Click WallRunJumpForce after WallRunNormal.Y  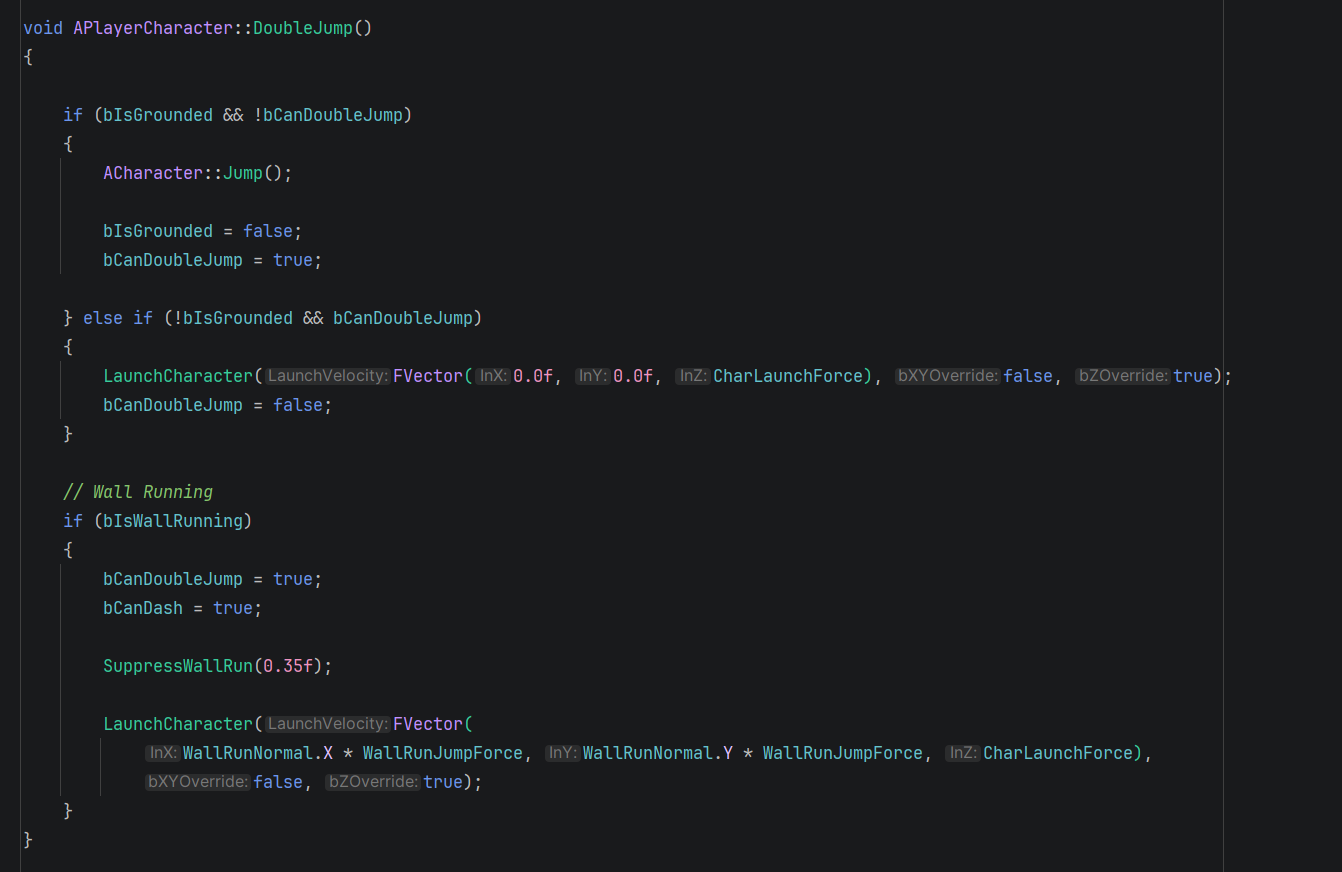point(842,753)
